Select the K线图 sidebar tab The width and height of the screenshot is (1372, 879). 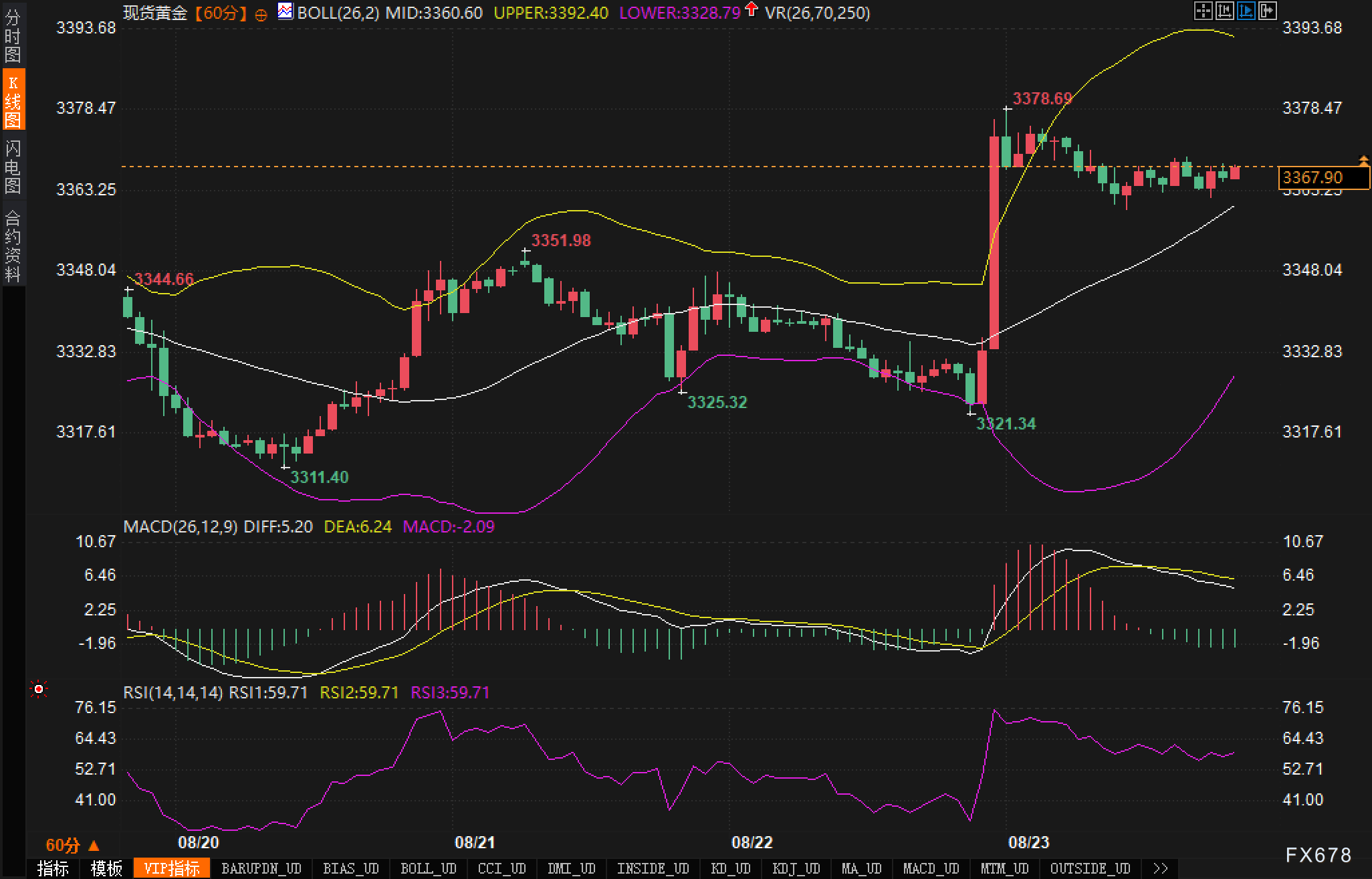[13, 101]
